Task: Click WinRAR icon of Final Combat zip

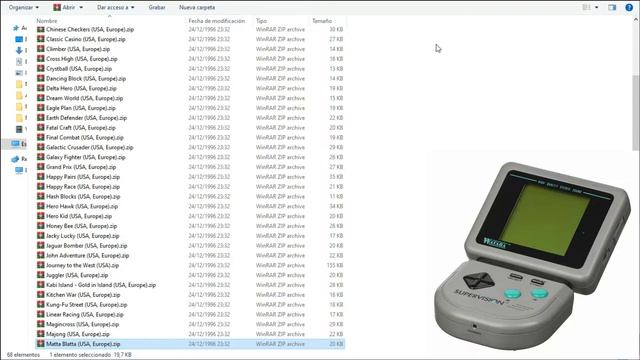Action: 40,137
